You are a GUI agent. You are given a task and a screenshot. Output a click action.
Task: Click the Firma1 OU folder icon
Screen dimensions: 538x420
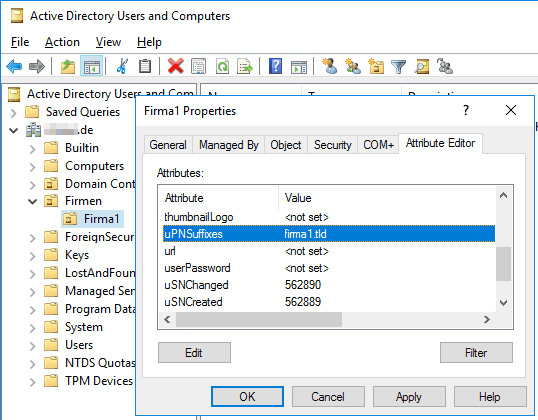click(70, 219)
